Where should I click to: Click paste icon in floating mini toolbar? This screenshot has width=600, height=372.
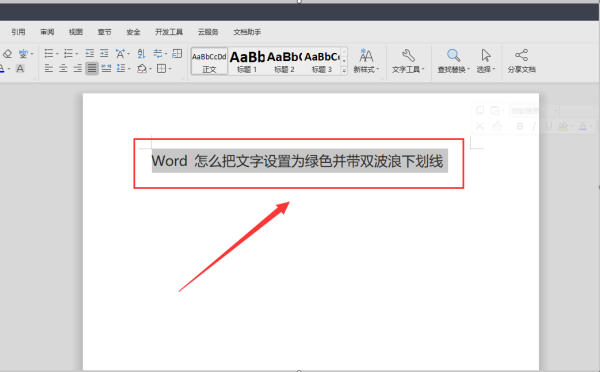point(495,111)
